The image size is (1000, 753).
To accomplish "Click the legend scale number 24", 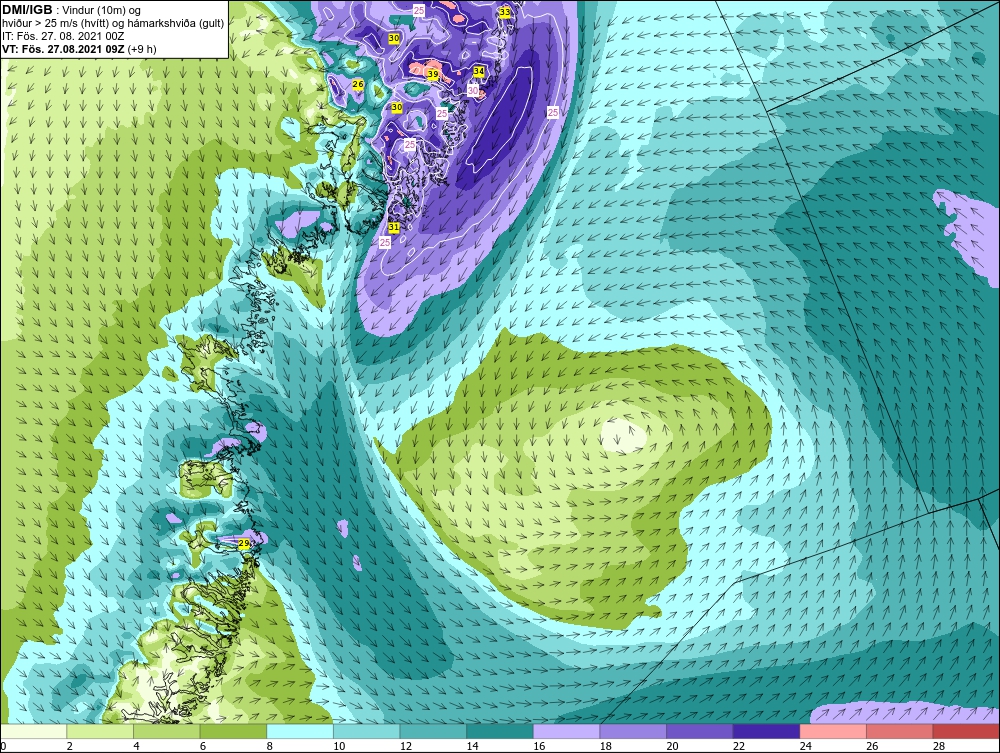I will (x=805, y=746).
